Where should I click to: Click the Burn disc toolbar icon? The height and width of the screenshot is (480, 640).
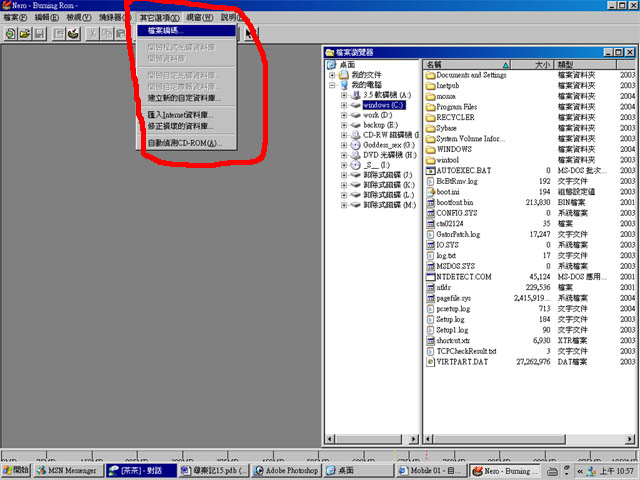(x=73, y=34)
